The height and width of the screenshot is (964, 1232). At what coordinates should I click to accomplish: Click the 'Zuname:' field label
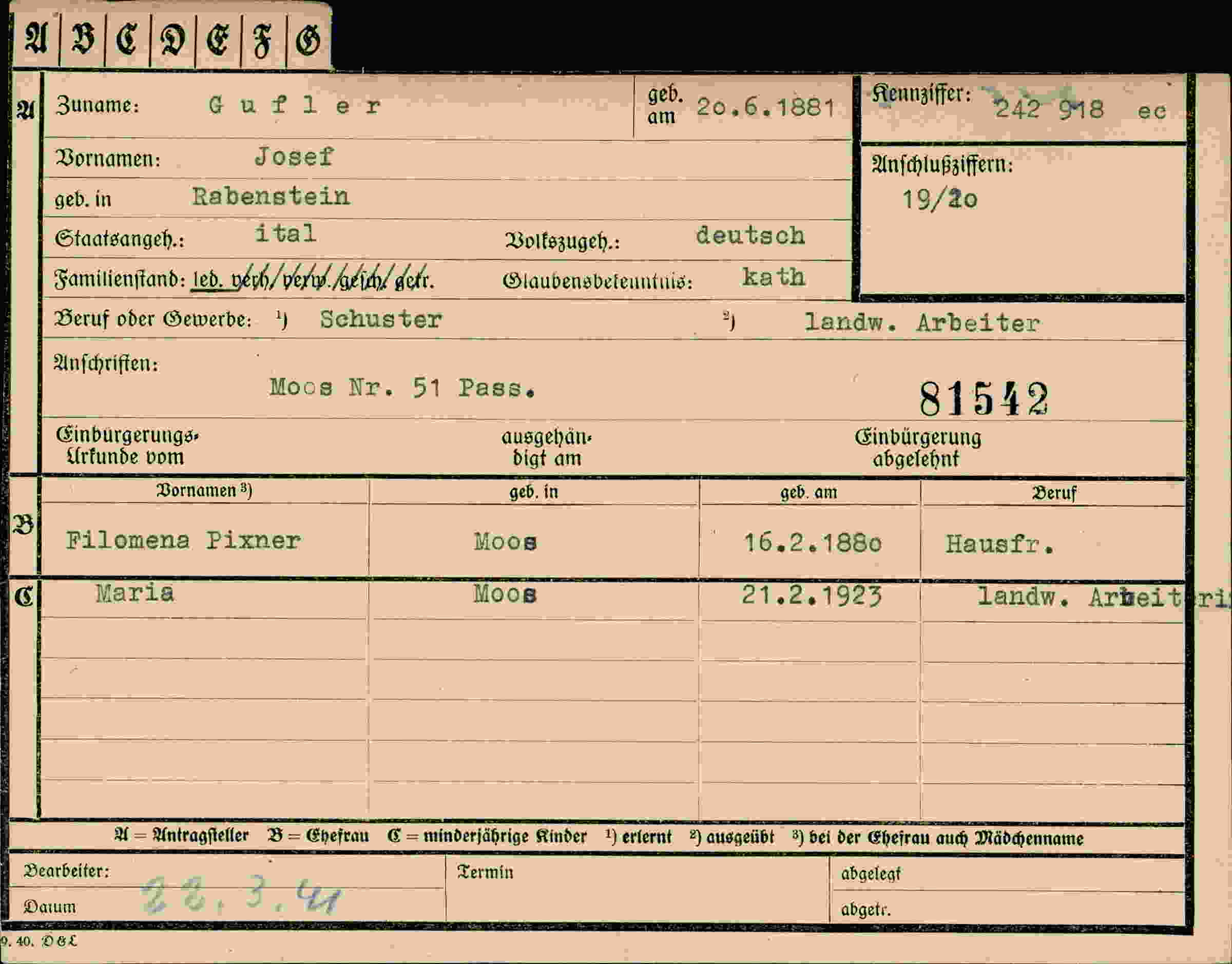[97, 105]
